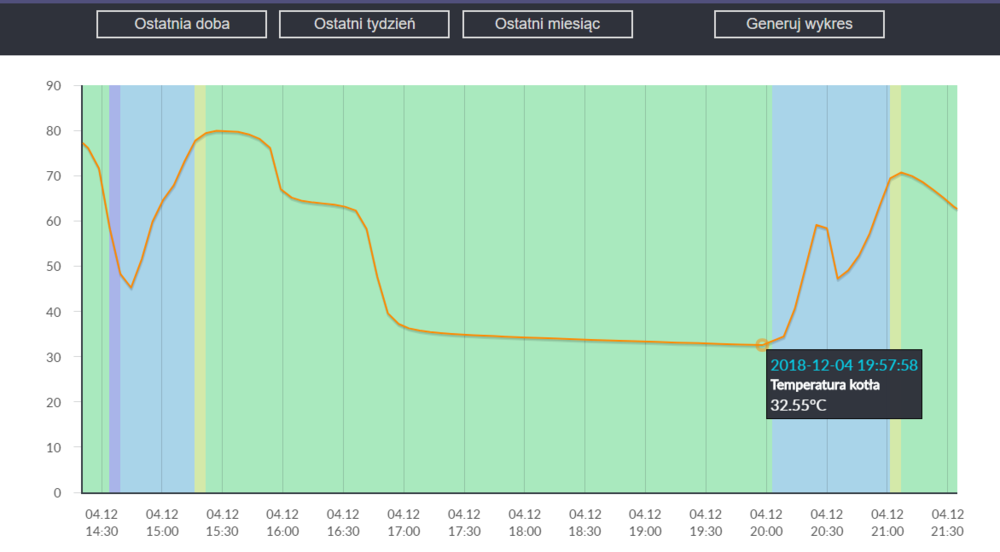The image size is (1000, 552).
Task: Click the "04.12 21:30" x-axis label
Action: (948, 523)
